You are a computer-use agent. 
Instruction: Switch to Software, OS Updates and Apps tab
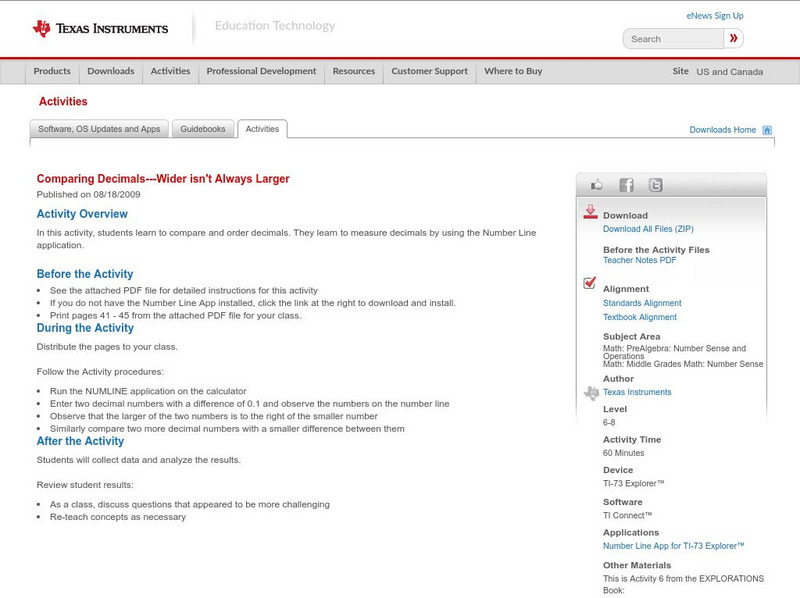(x=99, y=129)
